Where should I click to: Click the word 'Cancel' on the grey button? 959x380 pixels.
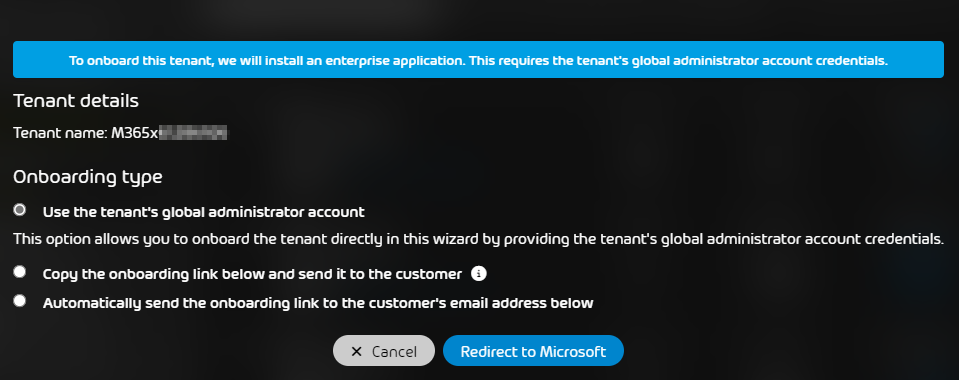[x=394, y=352]
